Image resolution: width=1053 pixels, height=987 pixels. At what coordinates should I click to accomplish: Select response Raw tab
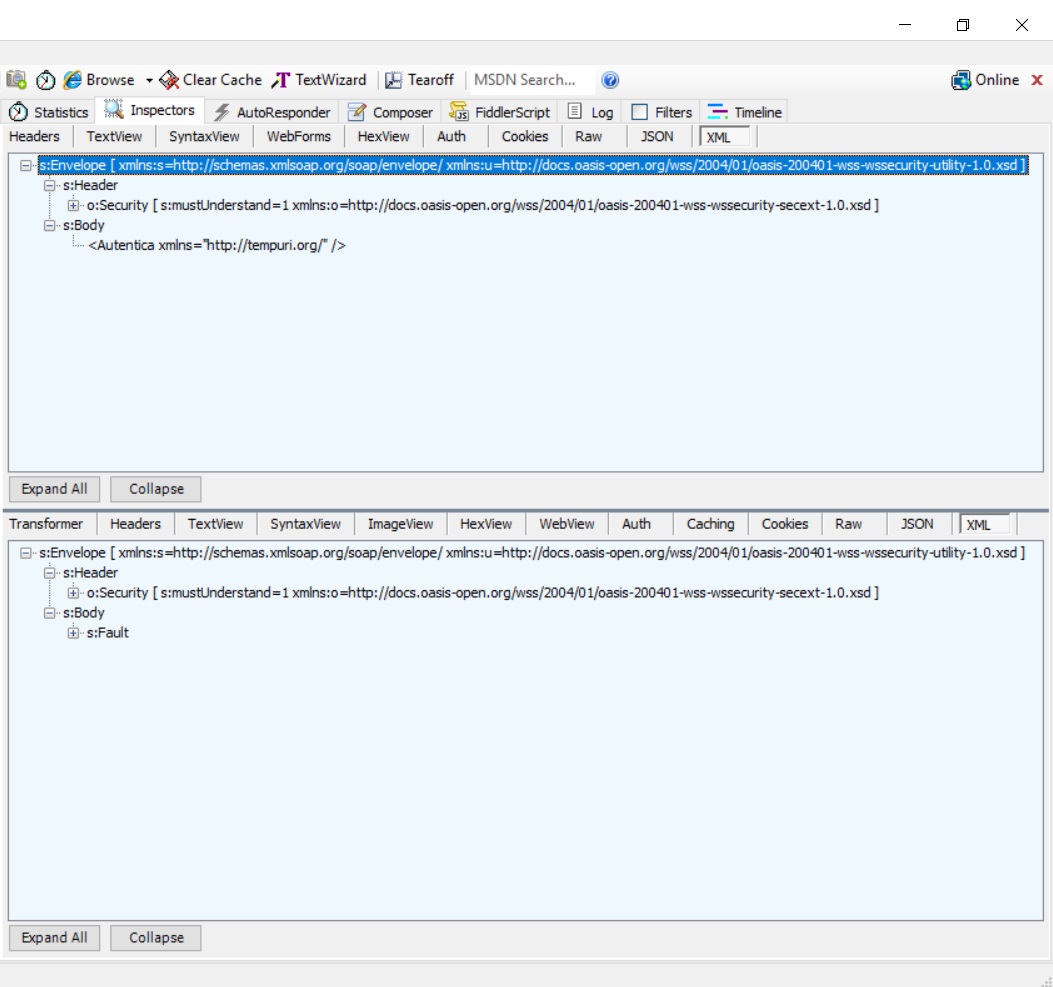tap(849, 524)
